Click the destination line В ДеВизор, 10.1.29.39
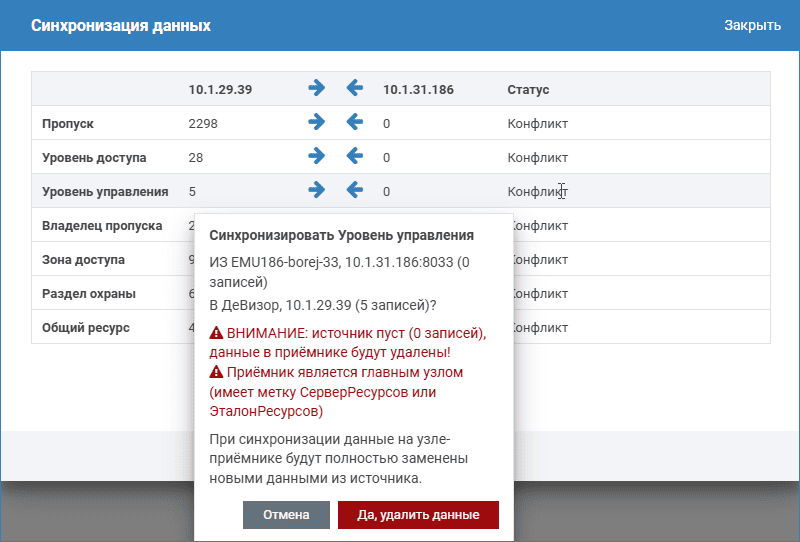Image resolution: width=800 pixels, height=542 pixels. (x=323, y=305)
